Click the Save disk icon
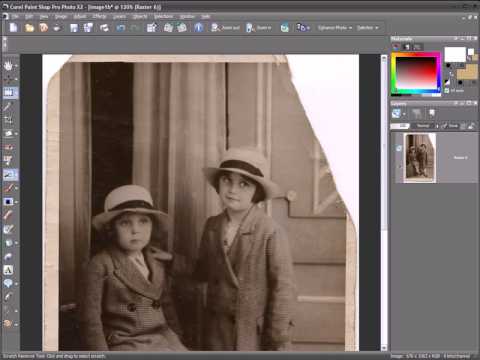This screenshot has height=360, width=480. (x=74, y=28)
